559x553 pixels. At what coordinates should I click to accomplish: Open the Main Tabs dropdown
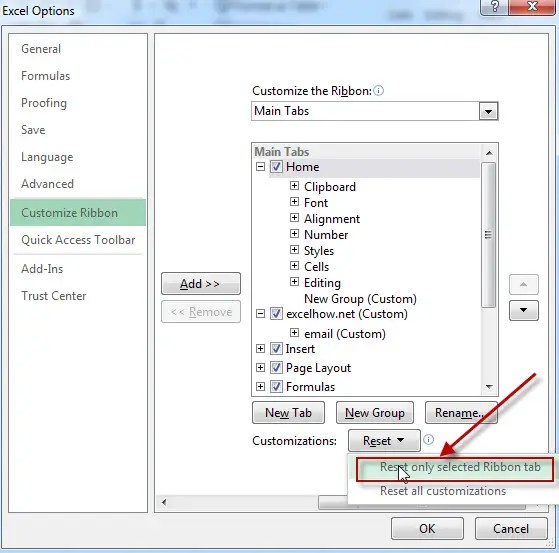[x=488, y=111]
